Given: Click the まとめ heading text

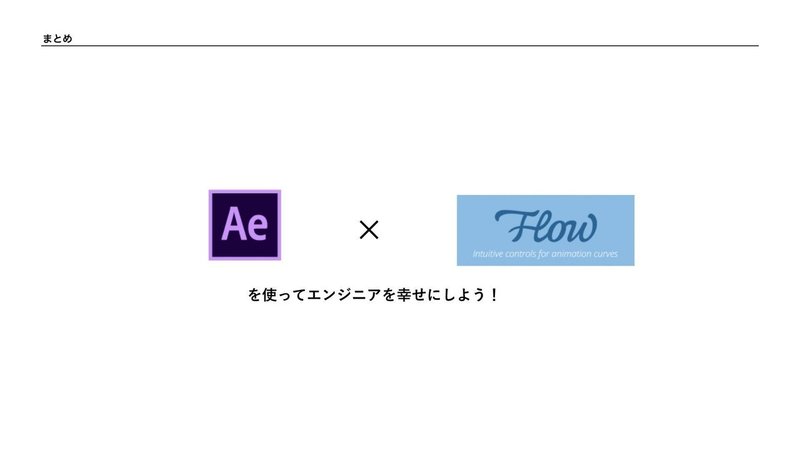Looking at the screenshot, I should pyautogui.click(x=57, y=38).
